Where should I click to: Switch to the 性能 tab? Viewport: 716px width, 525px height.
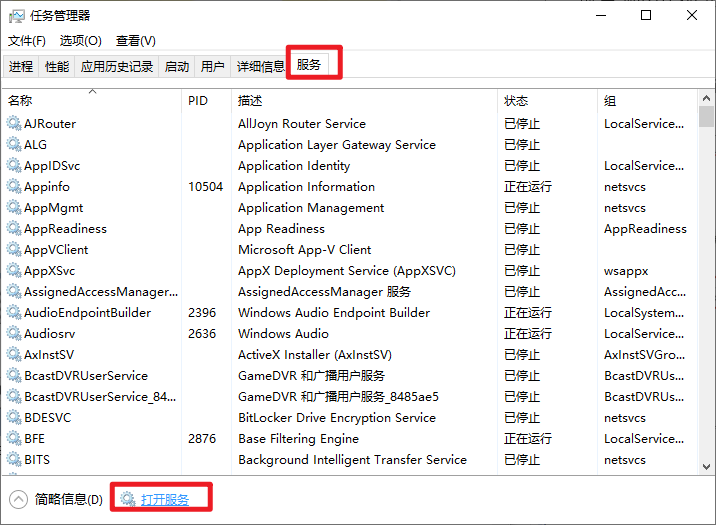[57, 67]
